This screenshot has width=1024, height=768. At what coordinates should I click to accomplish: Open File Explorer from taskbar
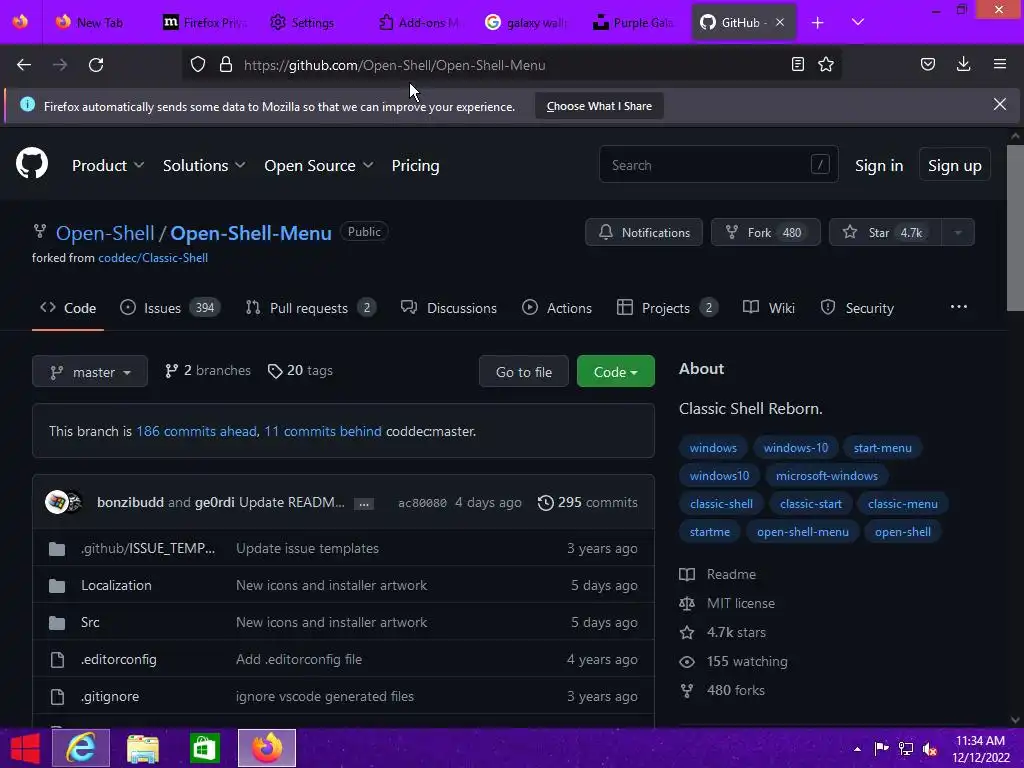tap(142, 748)
